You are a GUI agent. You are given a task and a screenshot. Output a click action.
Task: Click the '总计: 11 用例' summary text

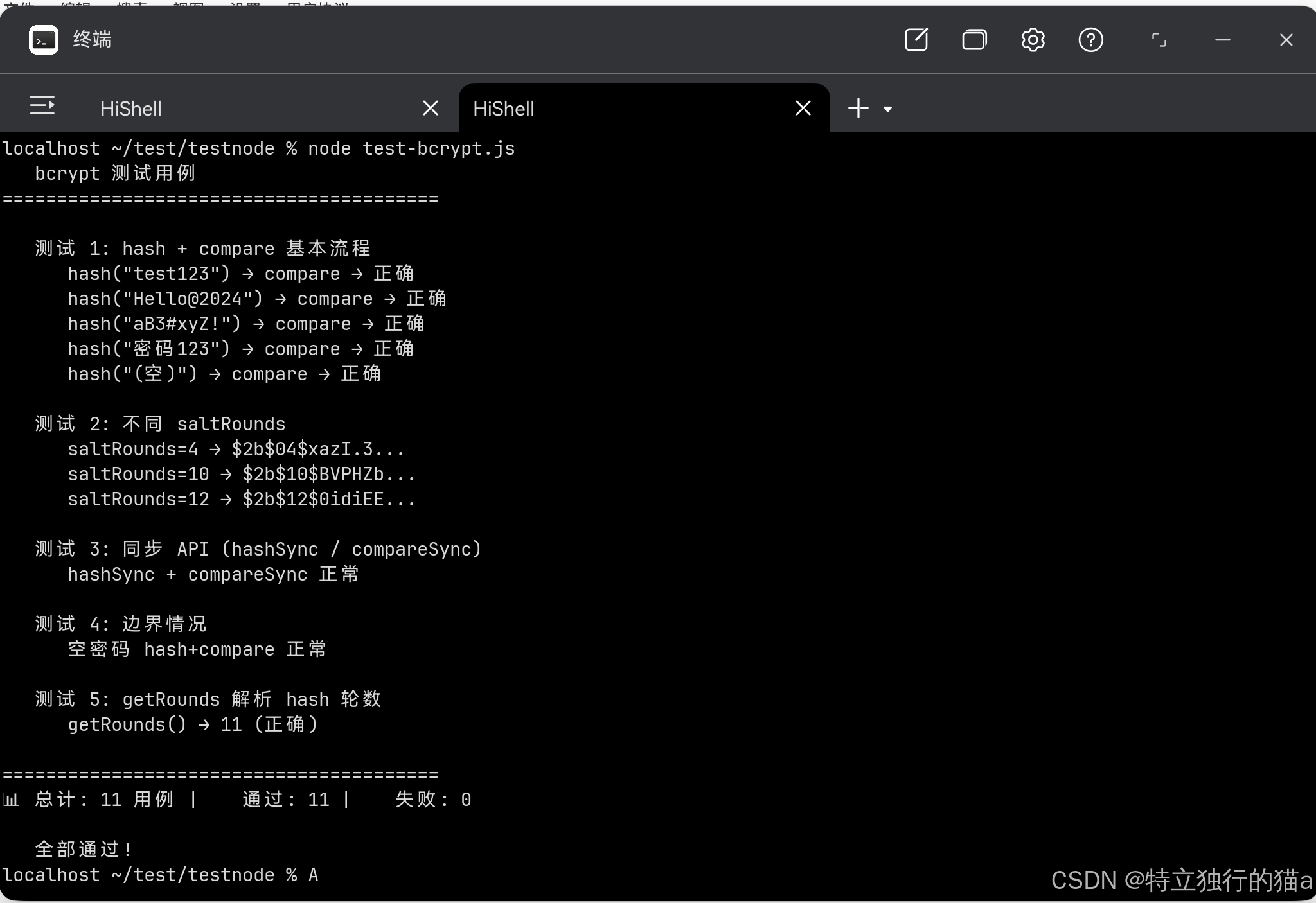click(104, 800)
